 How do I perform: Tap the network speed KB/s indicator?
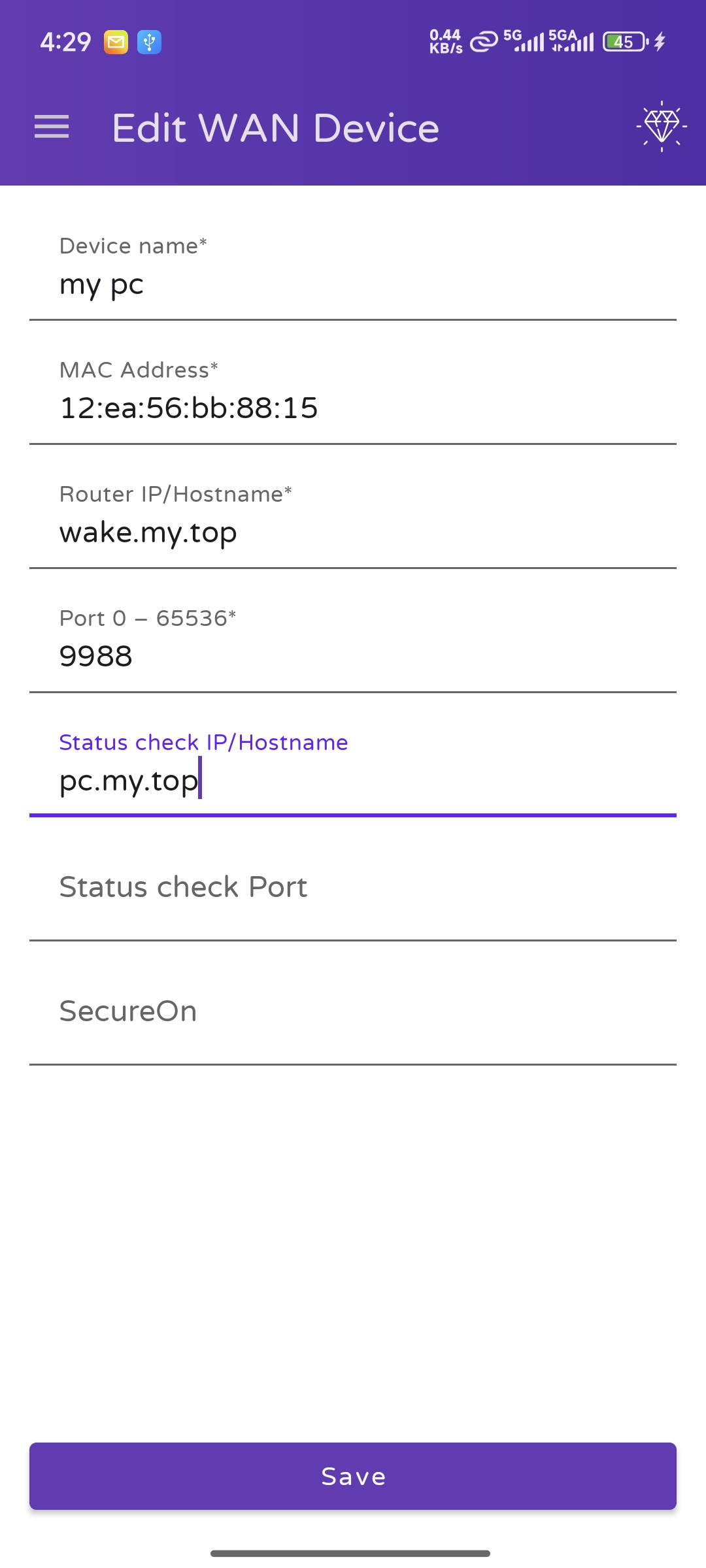point(446,41)
